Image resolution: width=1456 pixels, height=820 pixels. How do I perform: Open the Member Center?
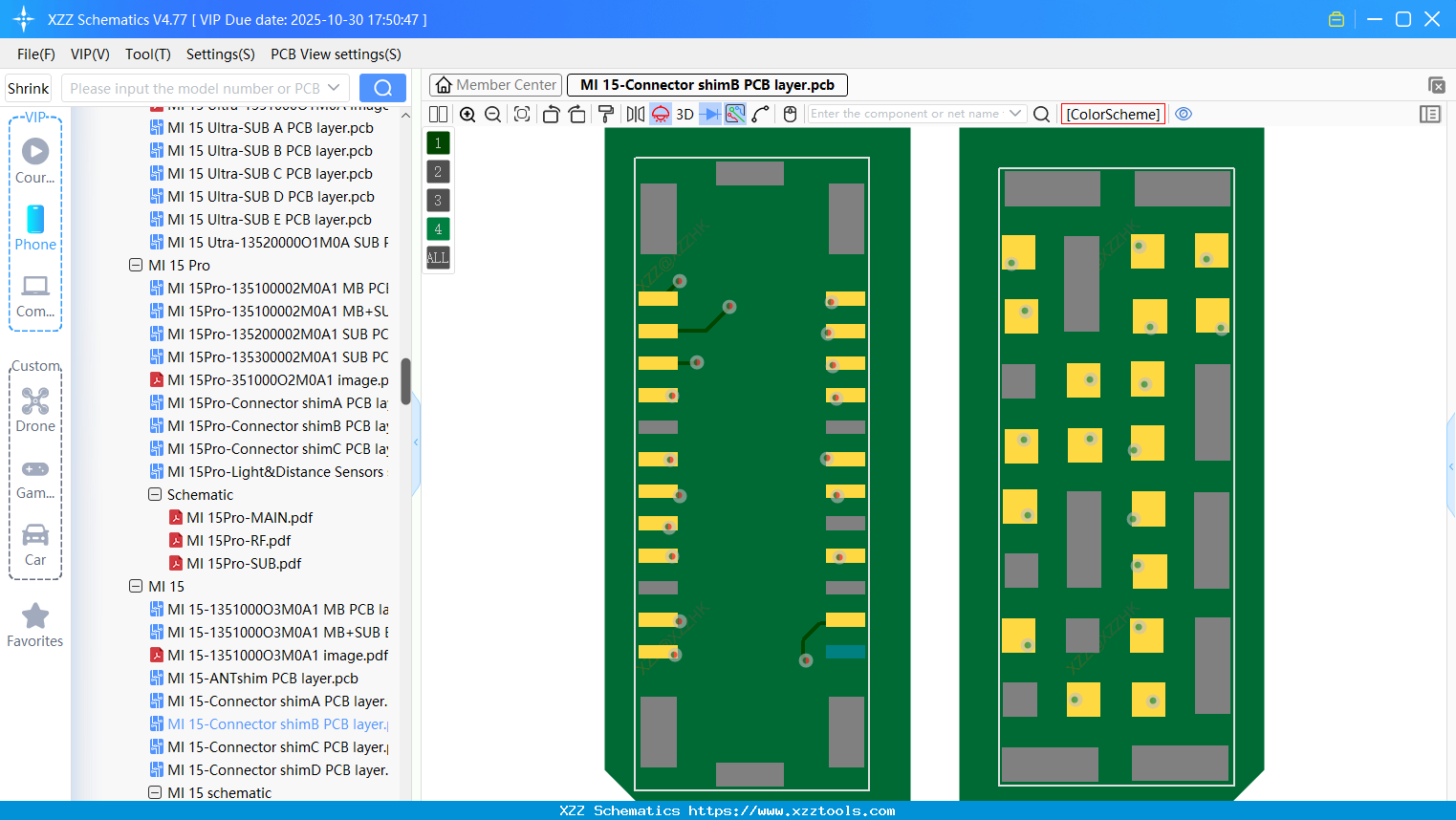click(x=495, y=84)
